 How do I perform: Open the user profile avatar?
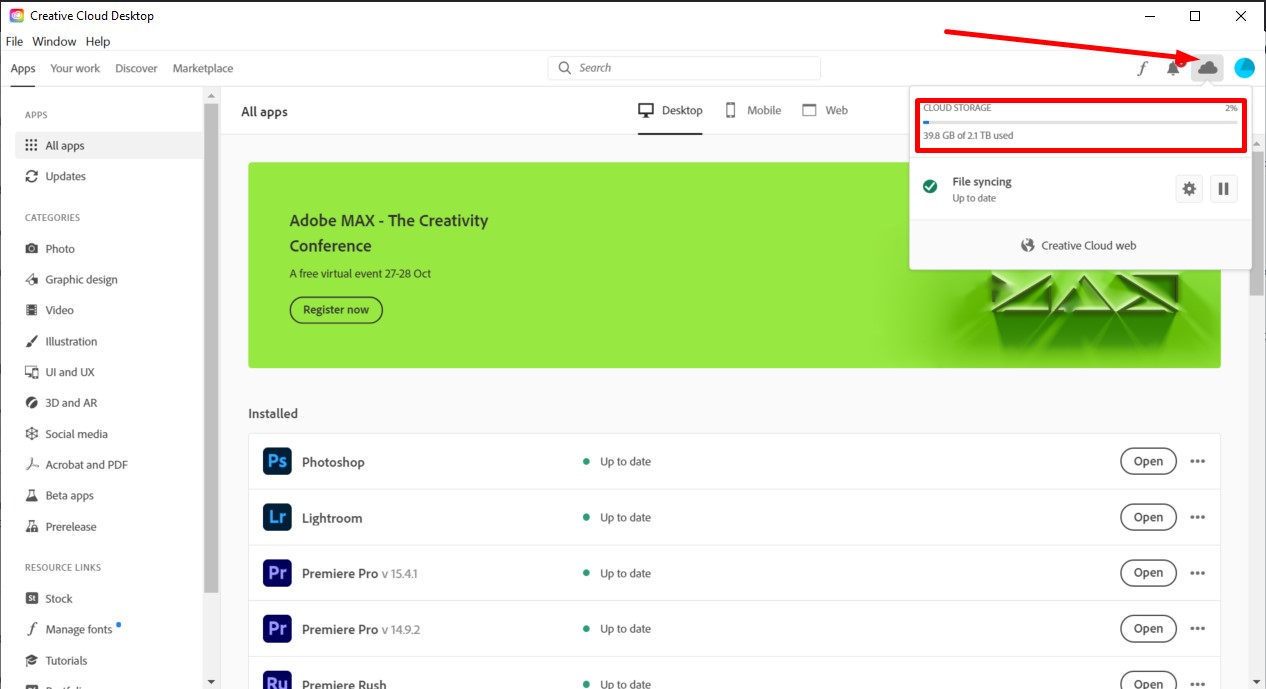tap(1244, 68)
